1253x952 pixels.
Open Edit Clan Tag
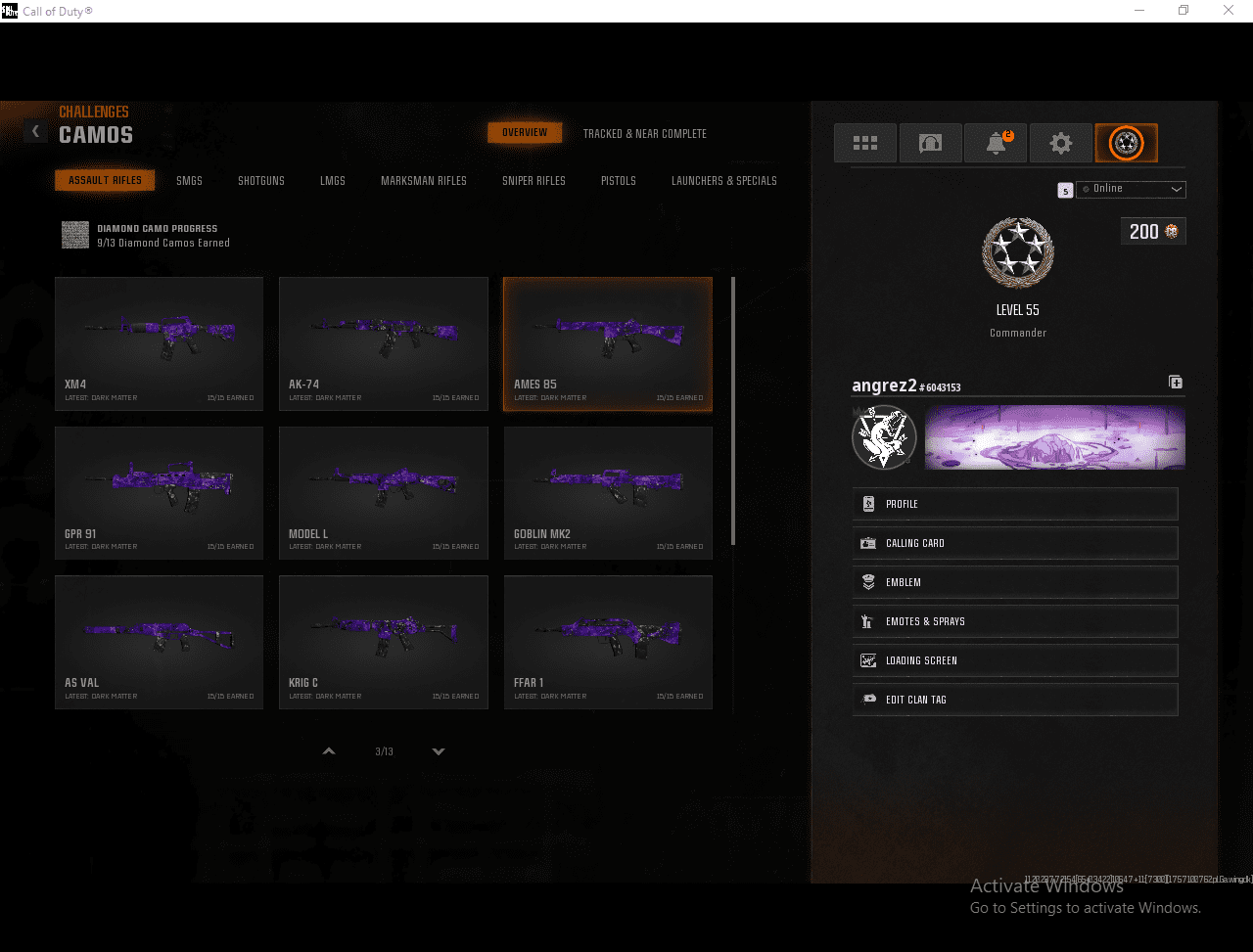1014,700
